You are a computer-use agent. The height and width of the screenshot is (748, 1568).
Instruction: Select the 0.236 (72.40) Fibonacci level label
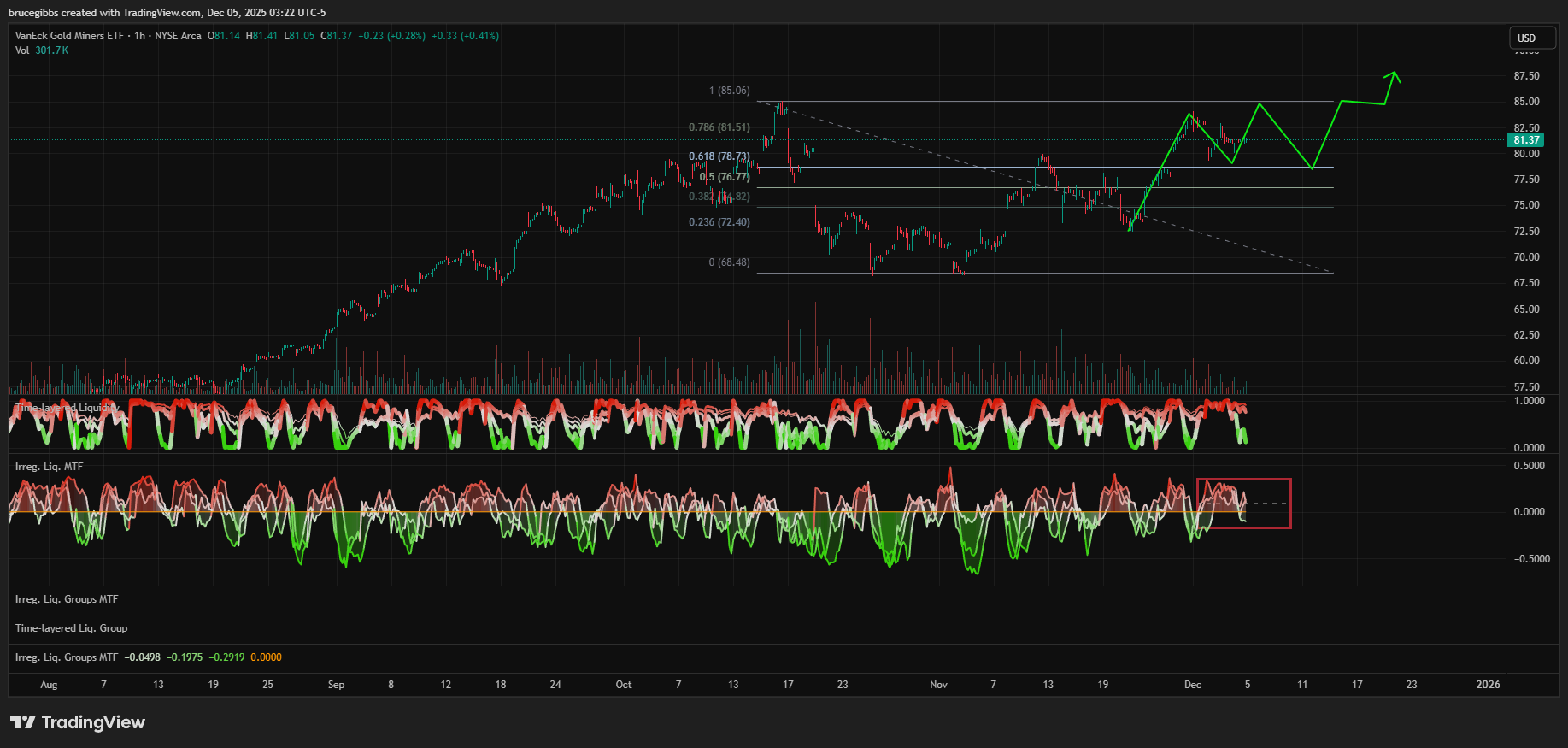click(719, 222)
